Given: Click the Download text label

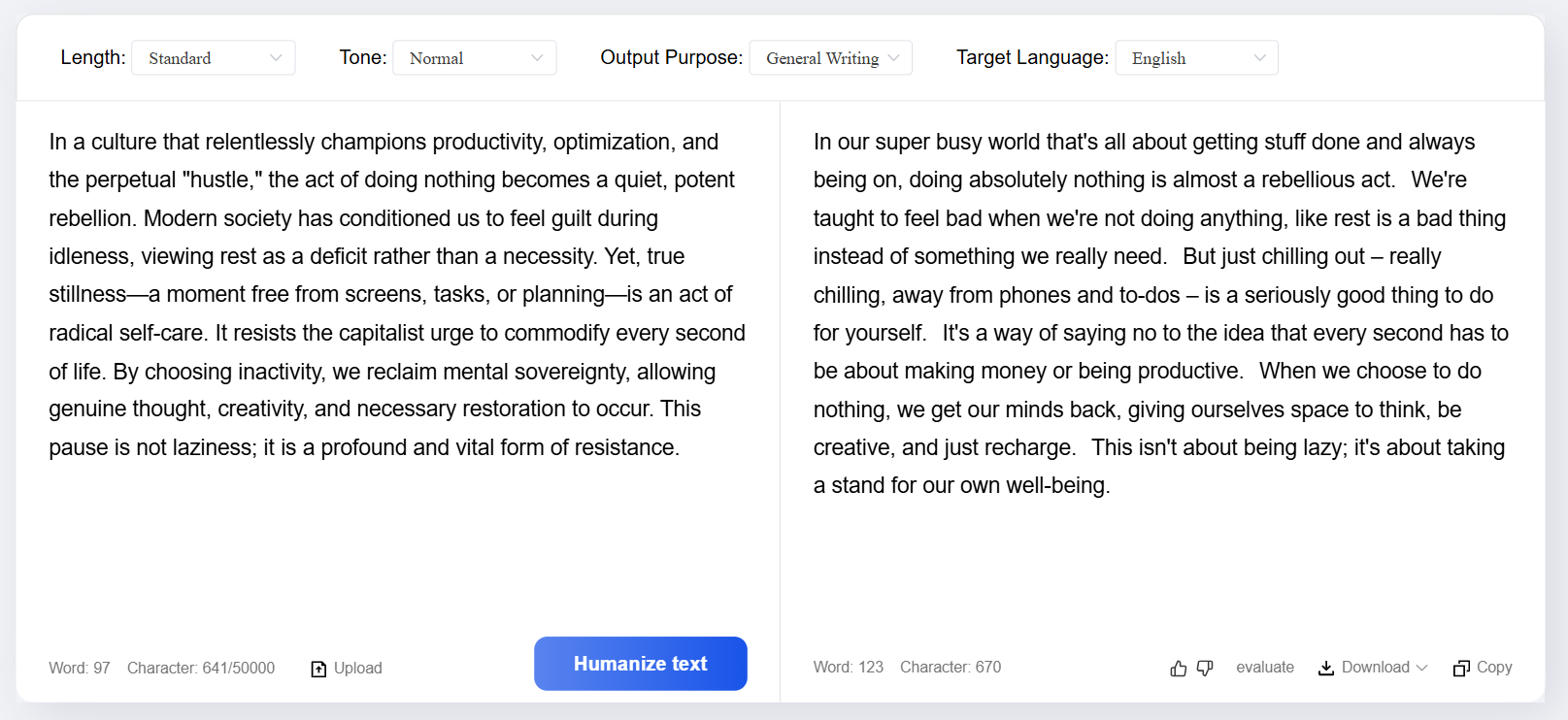Looking at the screenshot, I should click(x=1375, y=668).
